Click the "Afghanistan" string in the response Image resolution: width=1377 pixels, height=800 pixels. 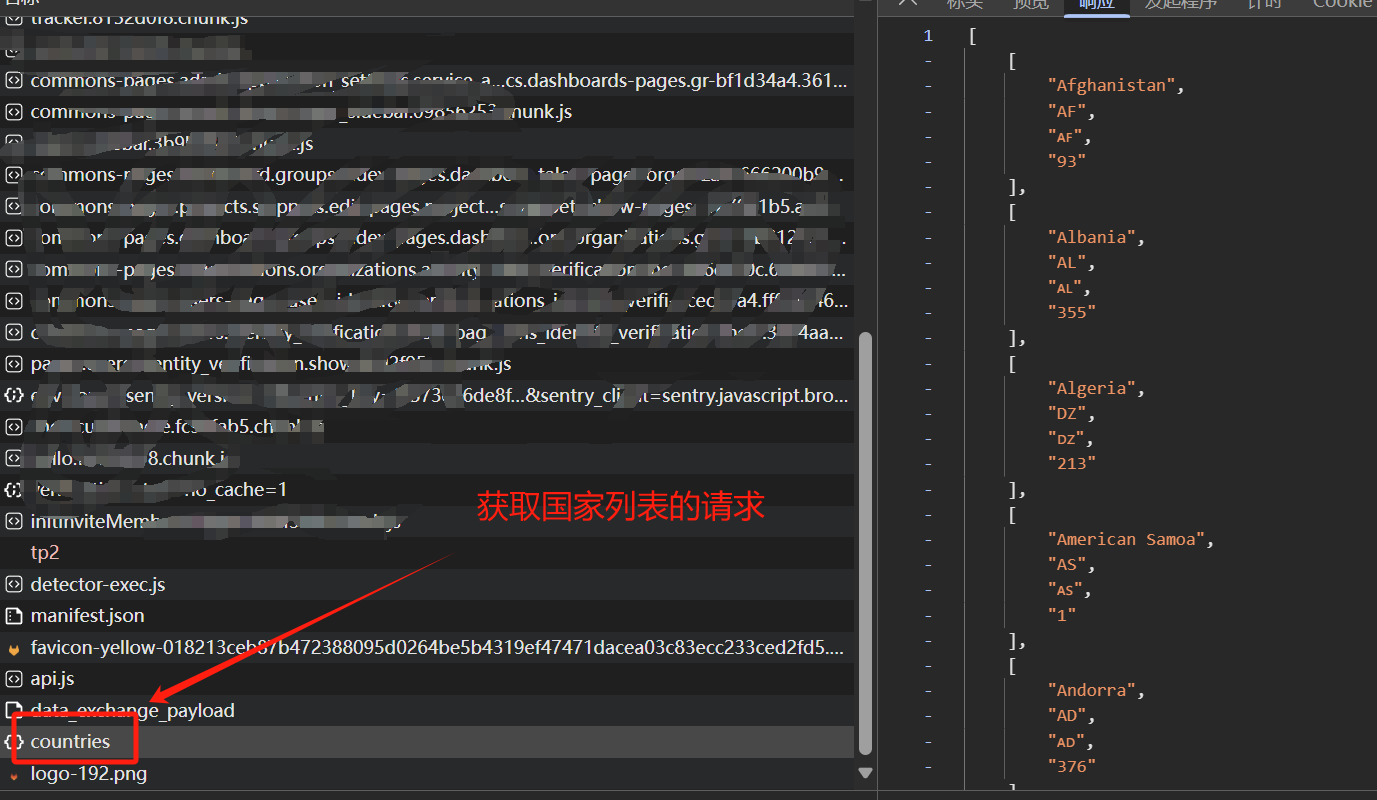point(1111,86)
